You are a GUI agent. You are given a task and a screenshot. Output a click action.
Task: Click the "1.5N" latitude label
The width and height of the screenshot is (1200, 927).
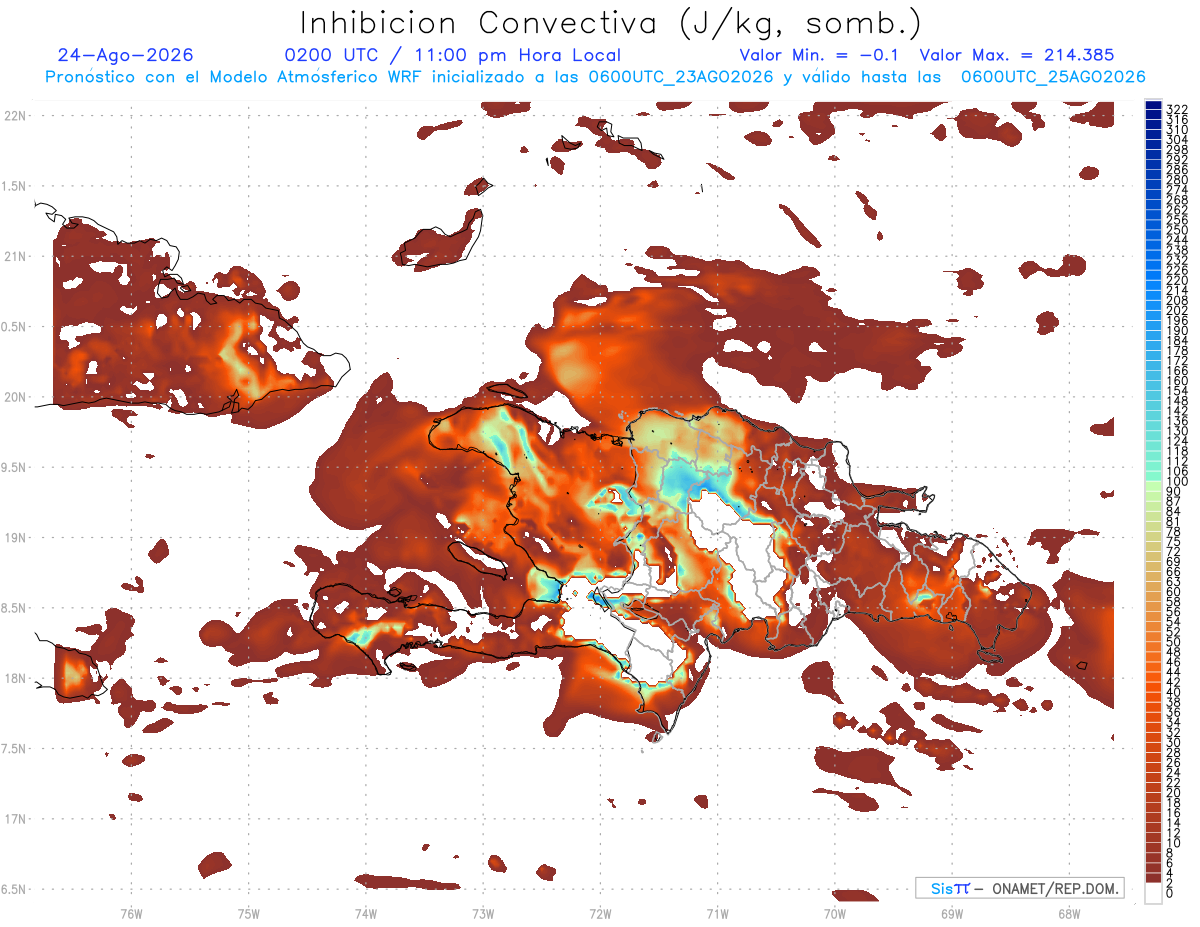(x=15, y=186)
